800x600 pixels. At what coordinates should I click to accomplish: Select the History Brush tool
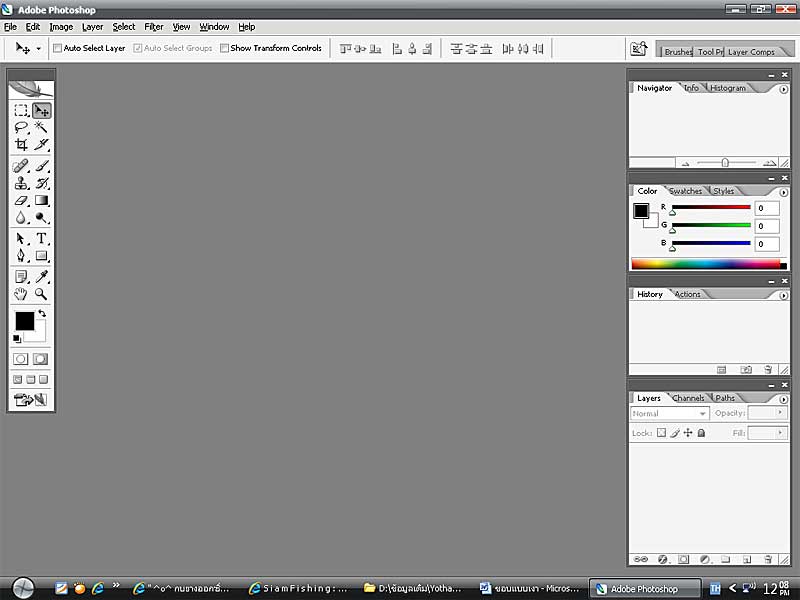coord(41,183)
